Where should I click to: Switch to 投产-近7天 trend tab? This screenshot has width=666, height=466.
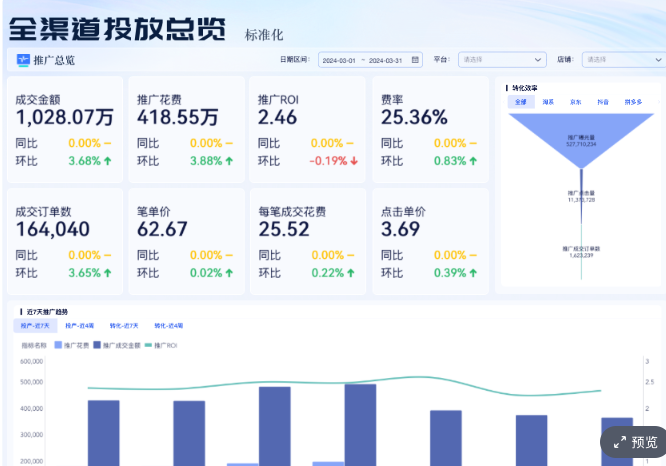(x=35, y=326)
